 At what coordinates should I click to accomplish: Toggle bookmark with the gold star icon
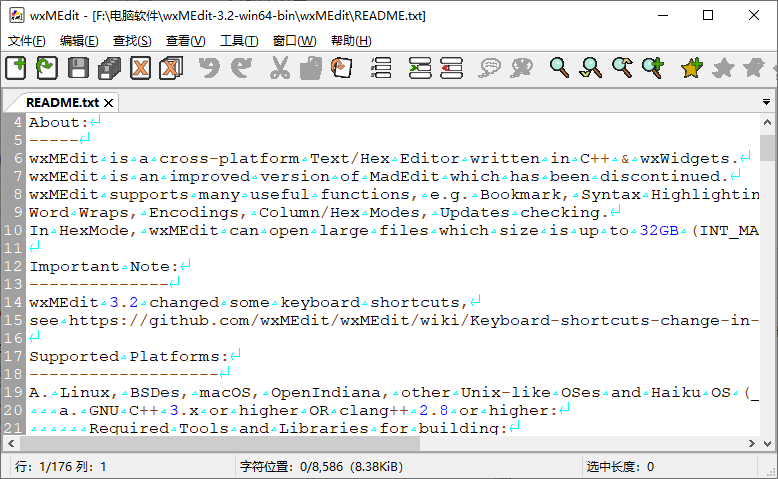click(692, 68)
